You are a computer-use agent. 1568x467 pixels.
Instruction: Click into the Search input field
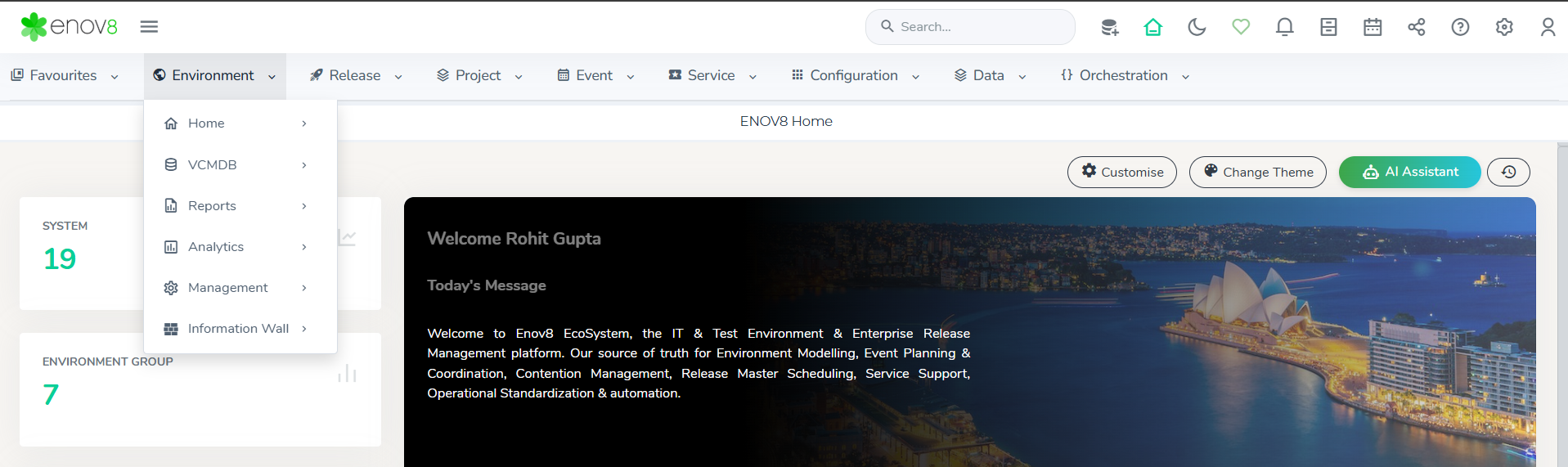tap(977, 27)
